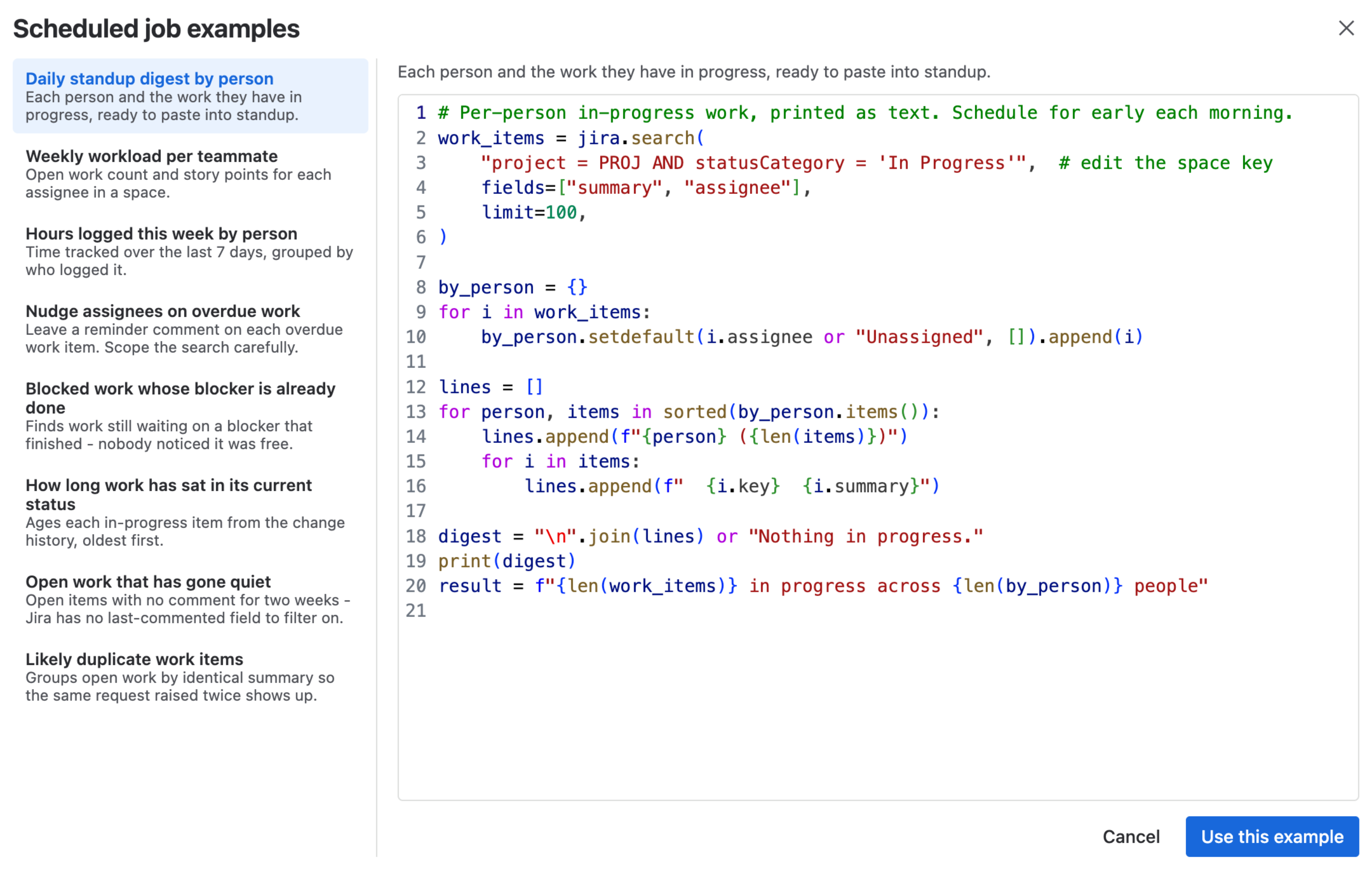1372x869 pixels.
Task: Click code line 1 comment about per-person work
Action: [x=866, y=113]
